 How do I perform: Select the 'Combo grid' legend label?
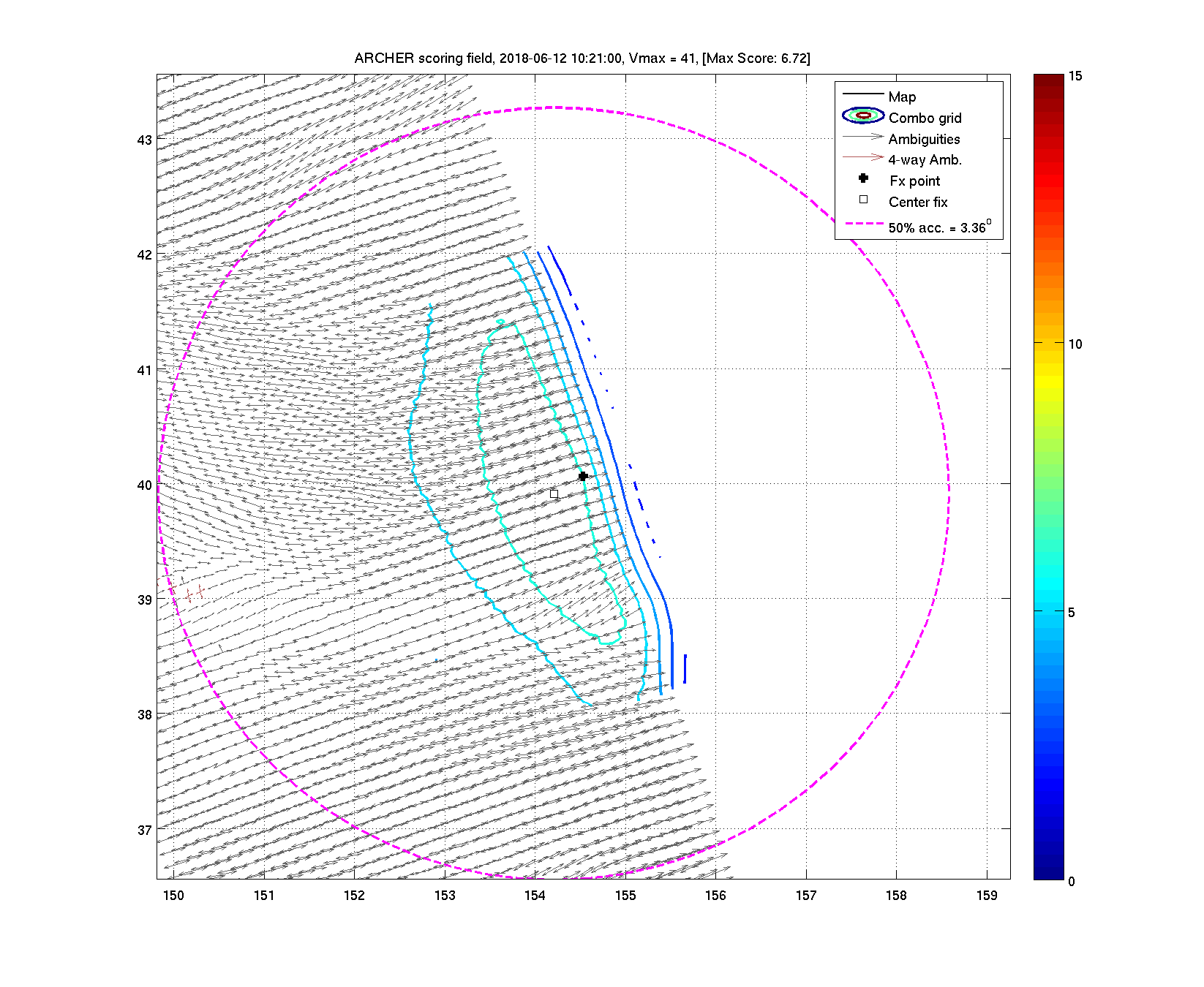925,118
